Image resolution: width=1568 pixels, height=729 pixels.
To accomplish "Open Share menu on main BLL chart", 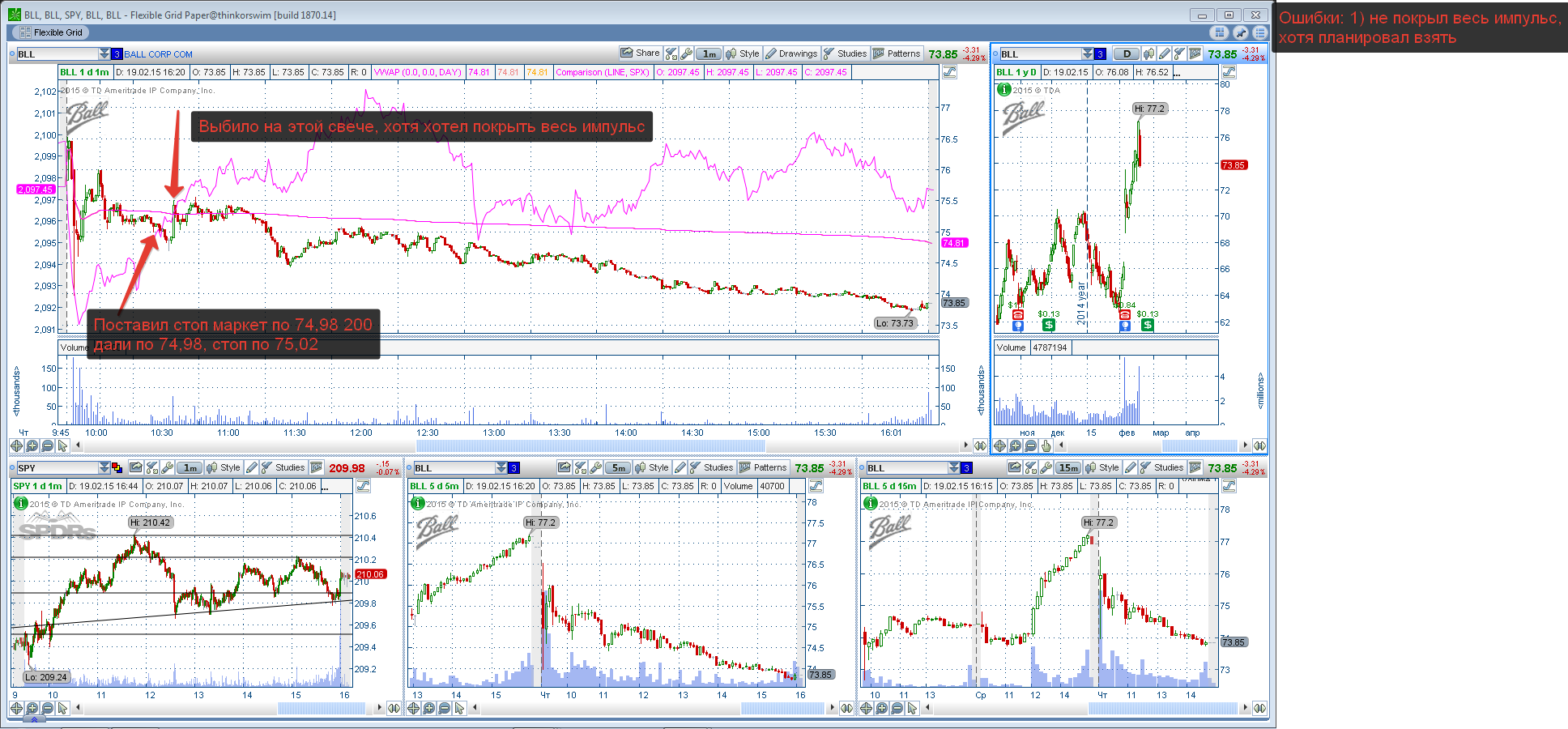I will coord(640,53).
